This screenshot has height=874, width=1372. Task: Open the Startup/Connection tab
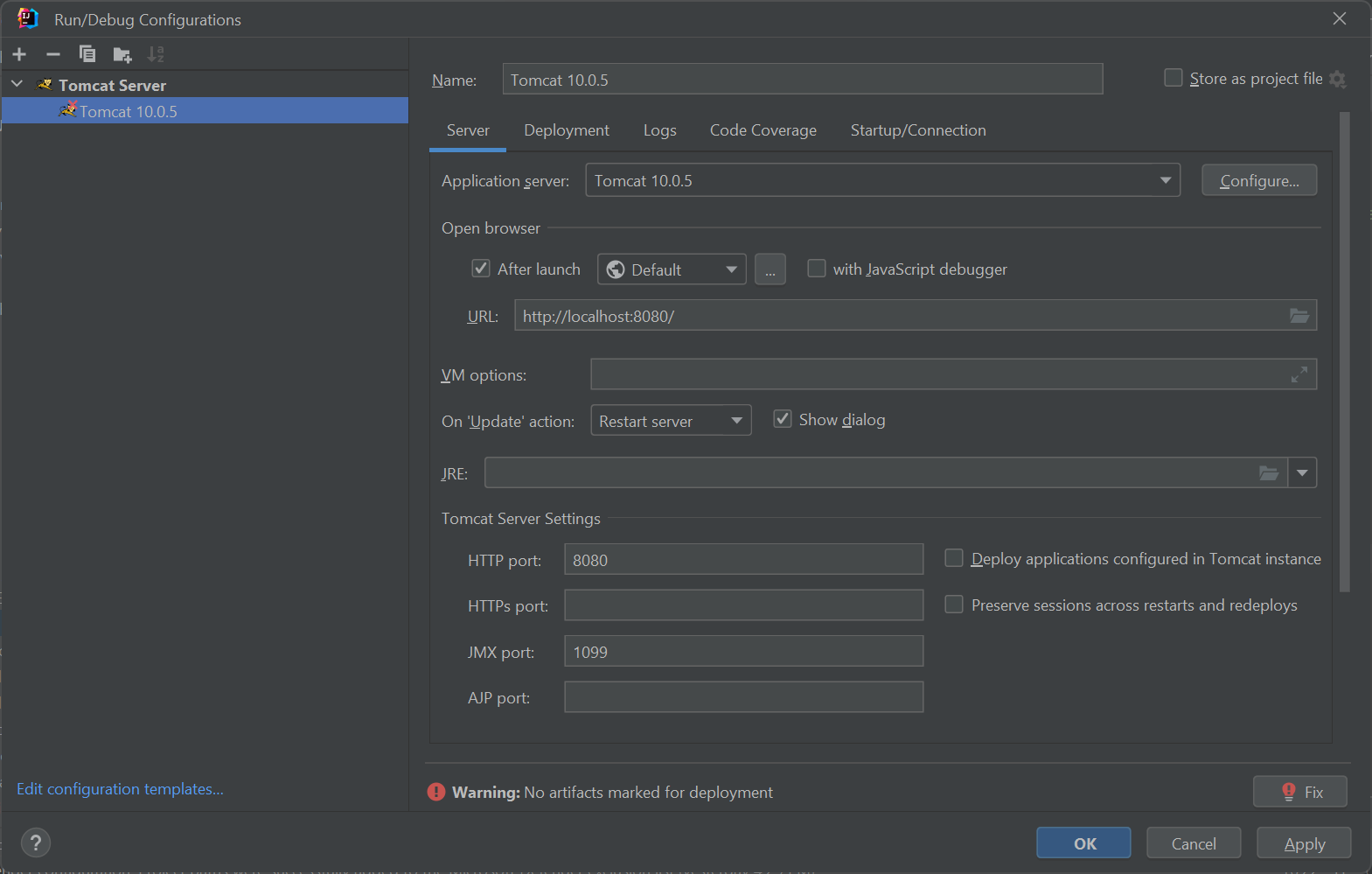[x=917, y=130]
